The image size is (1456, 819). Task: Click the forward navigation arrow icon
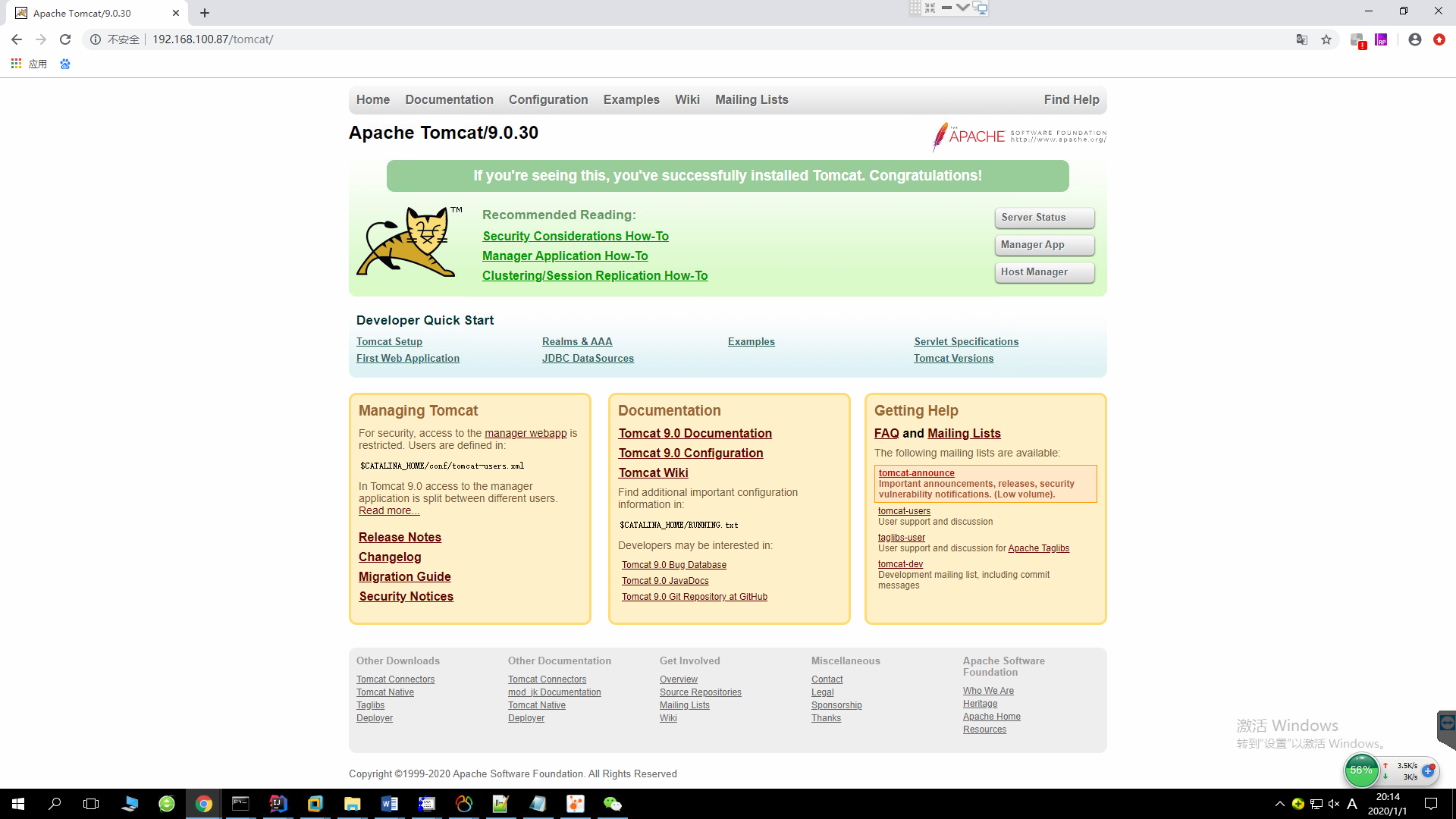pos(40,39)
